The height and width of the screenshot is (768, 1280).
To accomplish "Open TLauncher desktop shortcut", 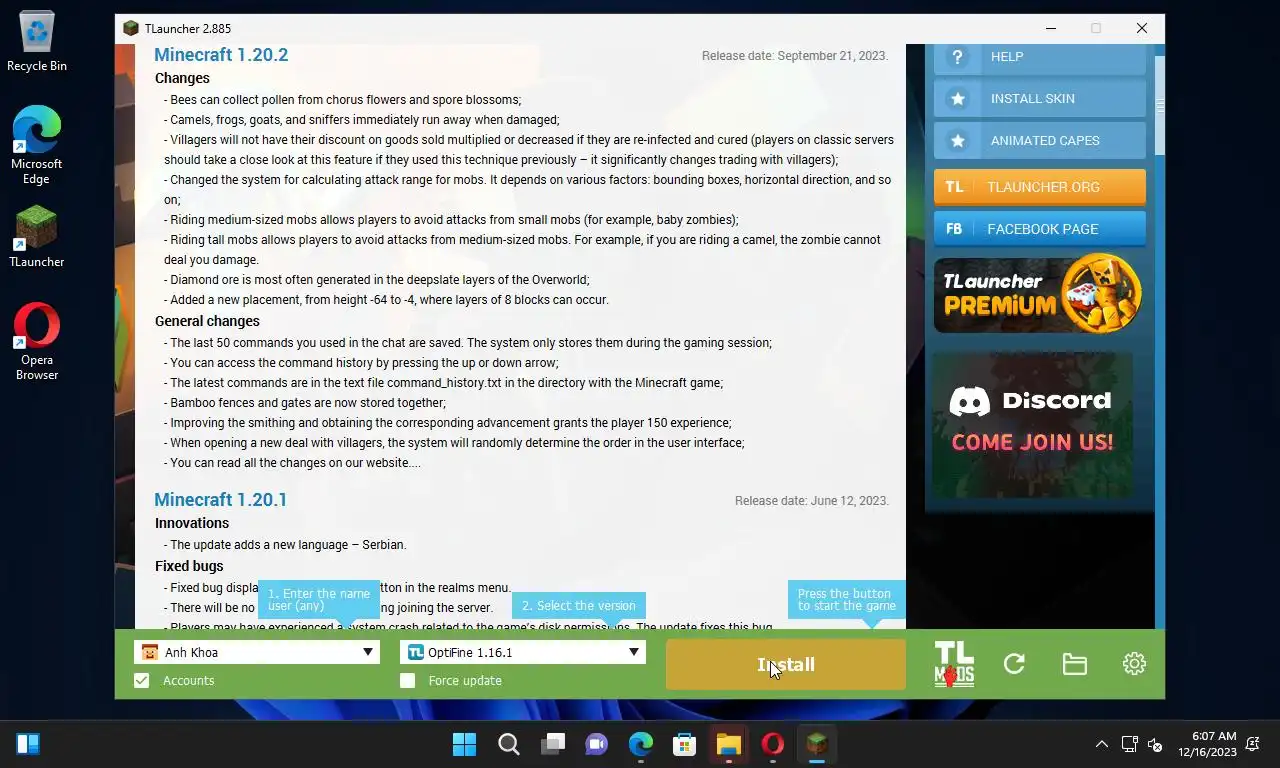I will click(37, 237).
